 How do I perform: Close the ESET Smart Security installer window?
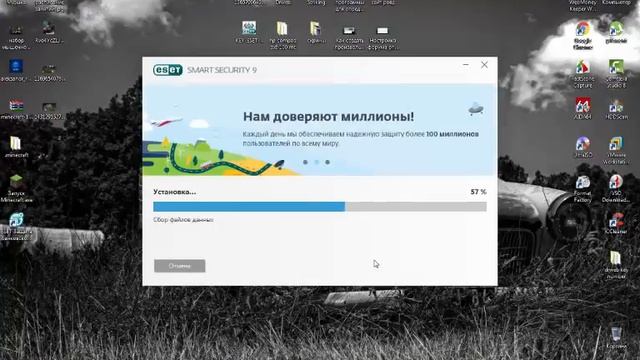[484, 65]
